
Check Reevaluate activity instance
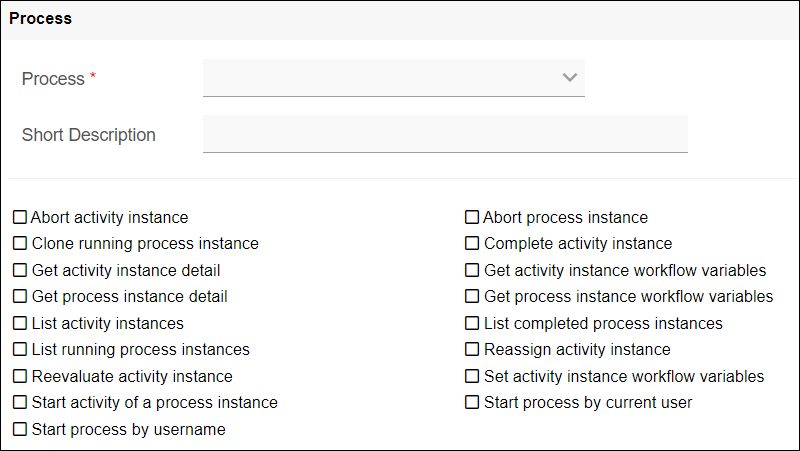(x=20, y=376)
